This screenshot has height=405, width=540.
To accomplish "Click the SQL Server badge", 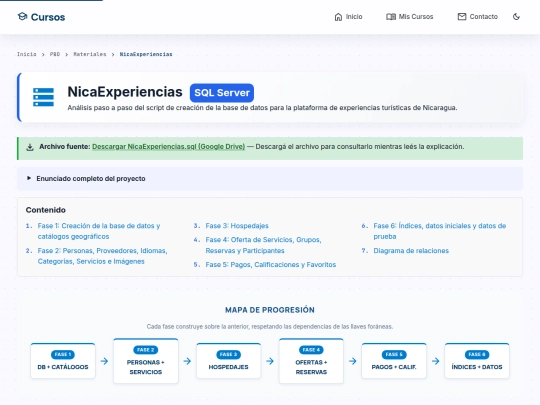I will 222,93.
